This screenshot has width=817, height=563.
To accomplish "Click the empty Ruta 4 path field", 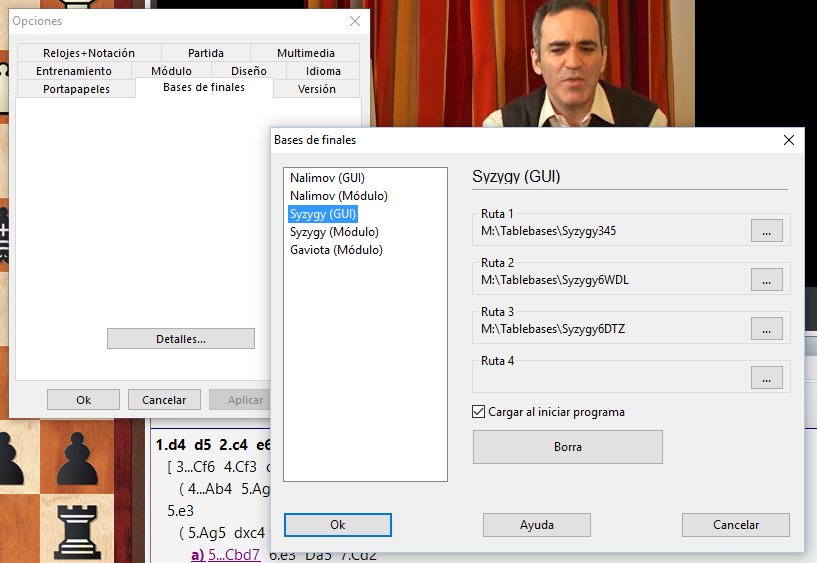I will (x=612, y=379).
